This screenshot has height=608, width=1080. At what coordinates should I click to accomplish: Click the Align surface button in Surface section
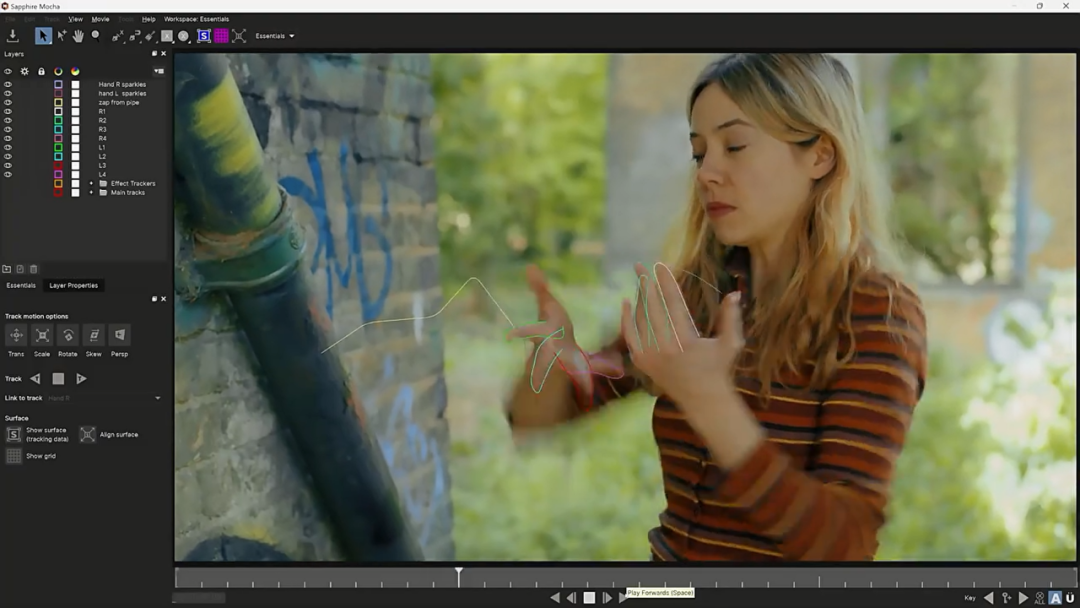(x=87, y=434)
